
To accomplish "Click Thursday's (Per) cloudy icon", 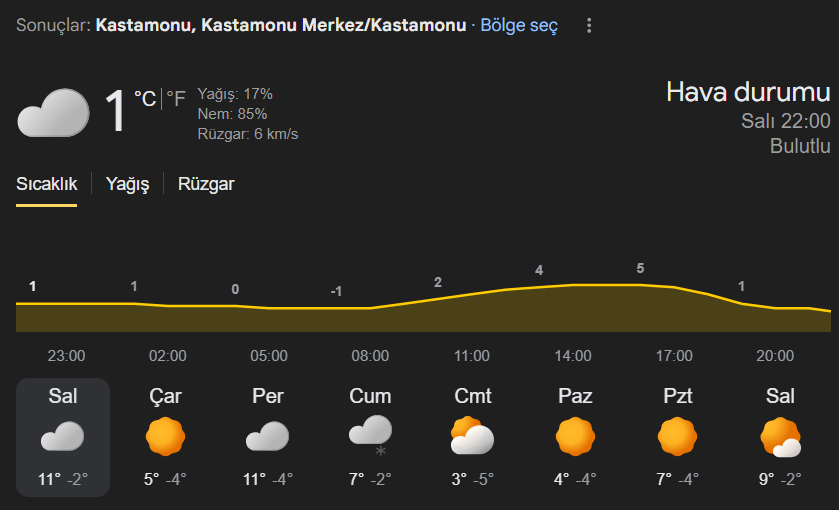I will pos(267,437).
